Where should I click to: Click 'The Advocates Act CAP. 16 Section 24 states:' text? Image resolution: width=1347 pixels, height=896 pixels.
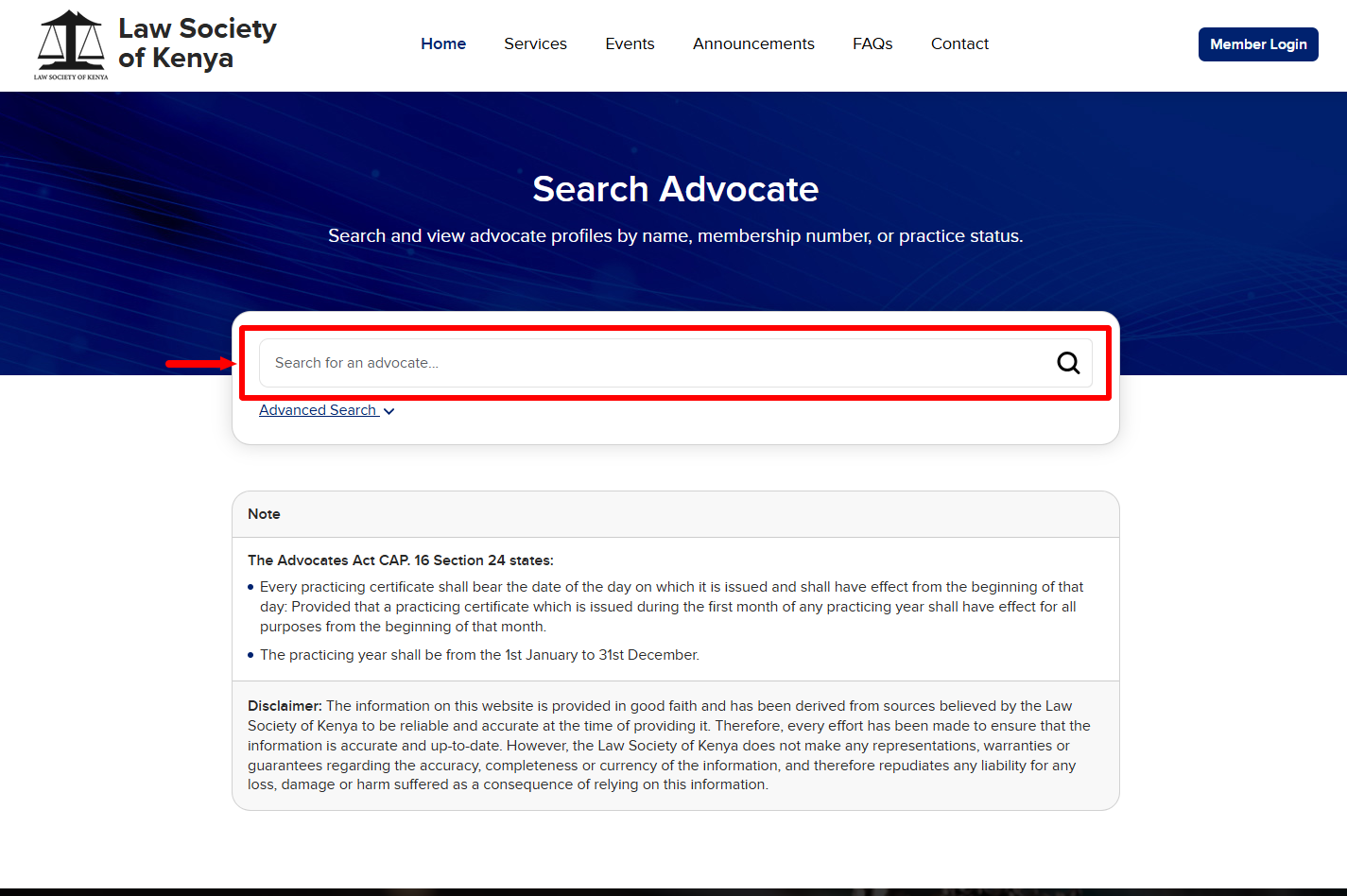coord(401,560)
